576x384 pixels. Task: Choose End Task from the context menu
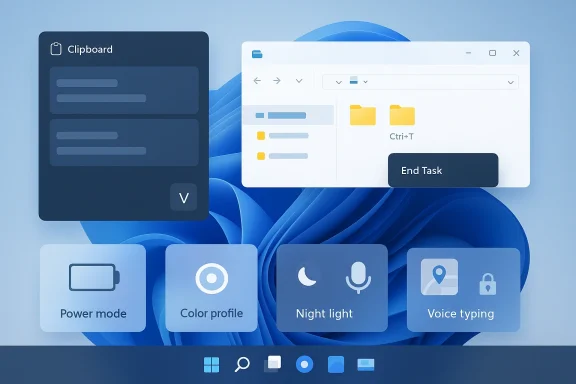tap(443, 171)
